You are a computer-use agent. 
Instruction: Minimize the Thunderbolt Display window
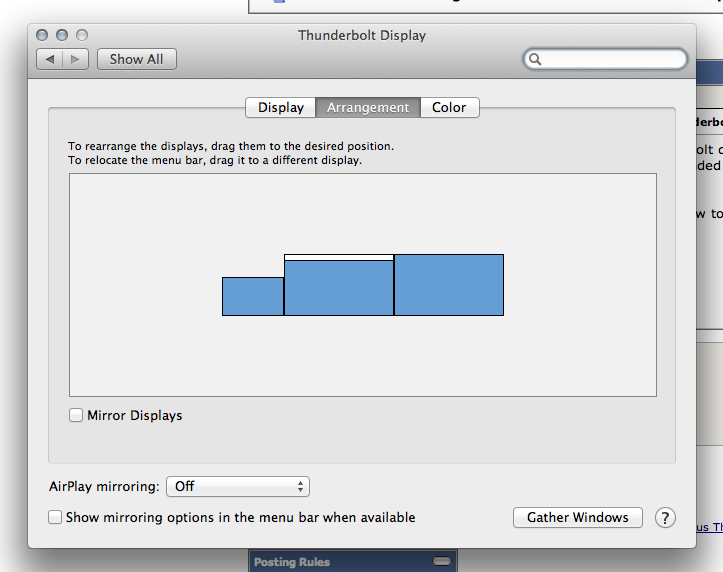pos(62,35)
